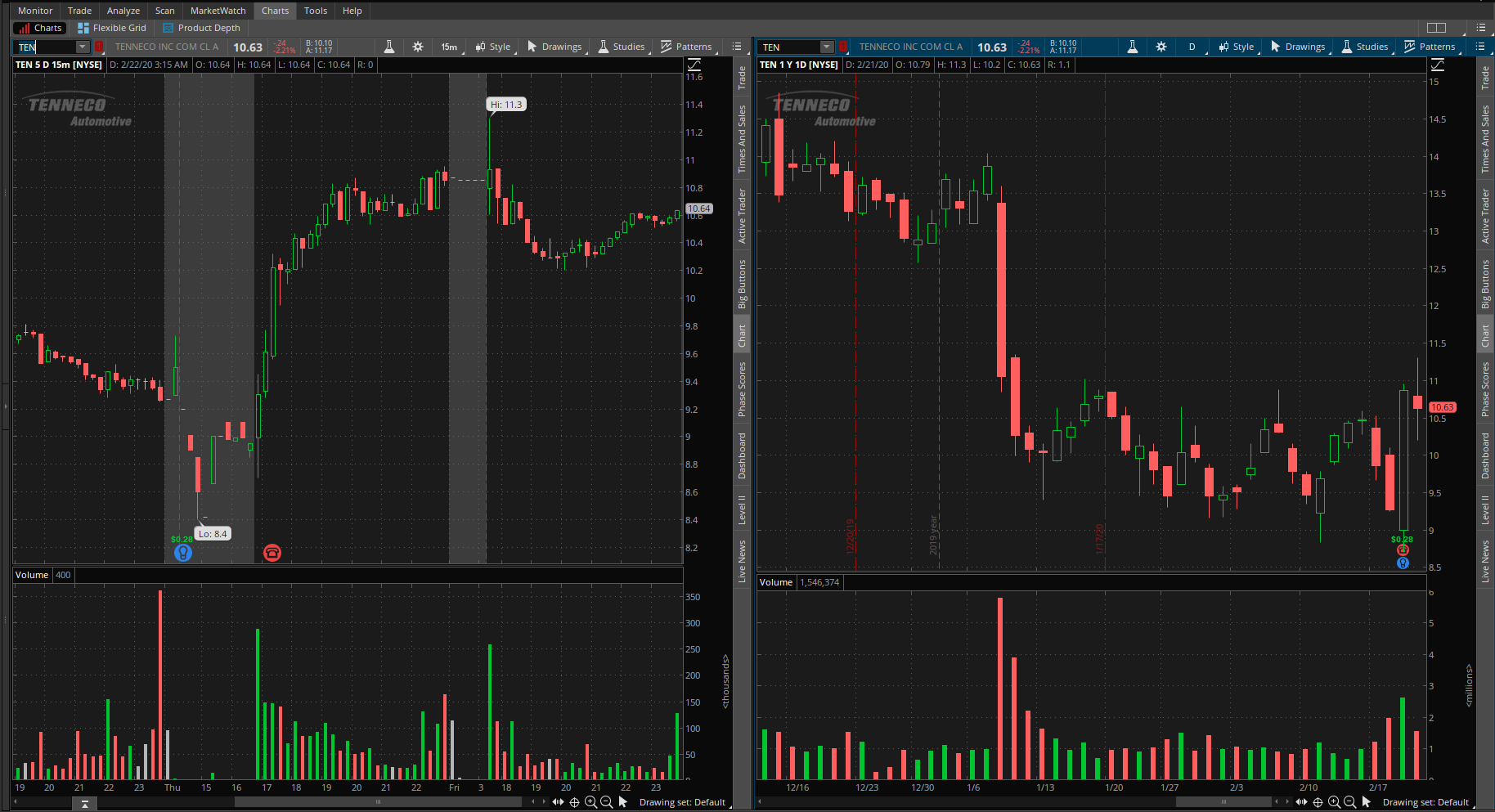Toggle the Times And Sales panel on the left chart

pos(742,139)
